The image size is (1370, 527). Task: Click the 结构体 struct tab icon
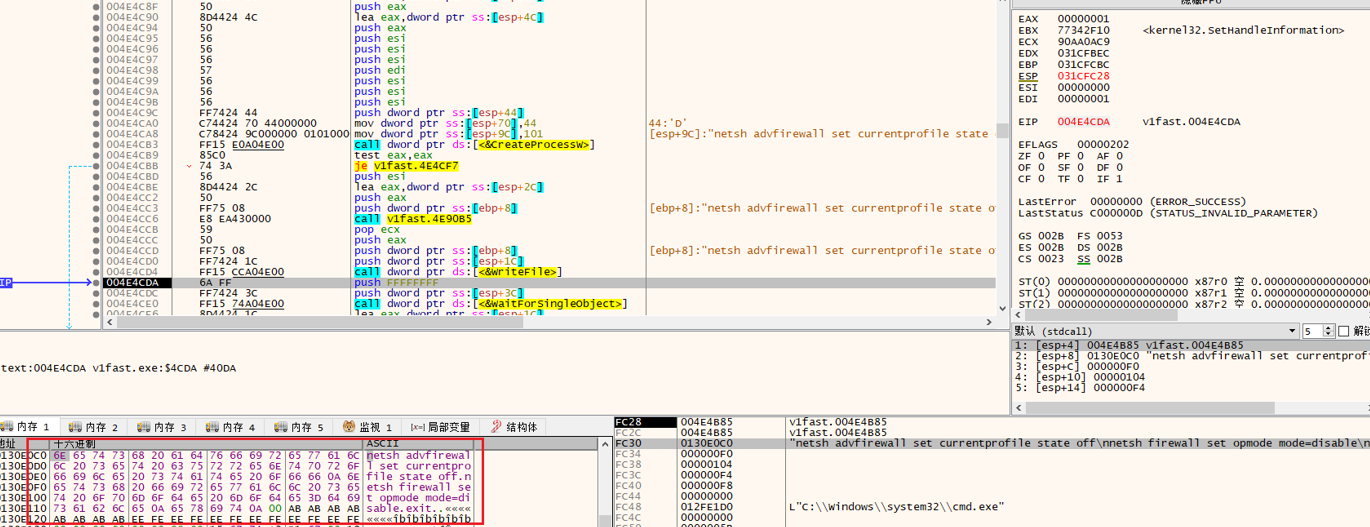pyautogui.click(x=494, y=427)
